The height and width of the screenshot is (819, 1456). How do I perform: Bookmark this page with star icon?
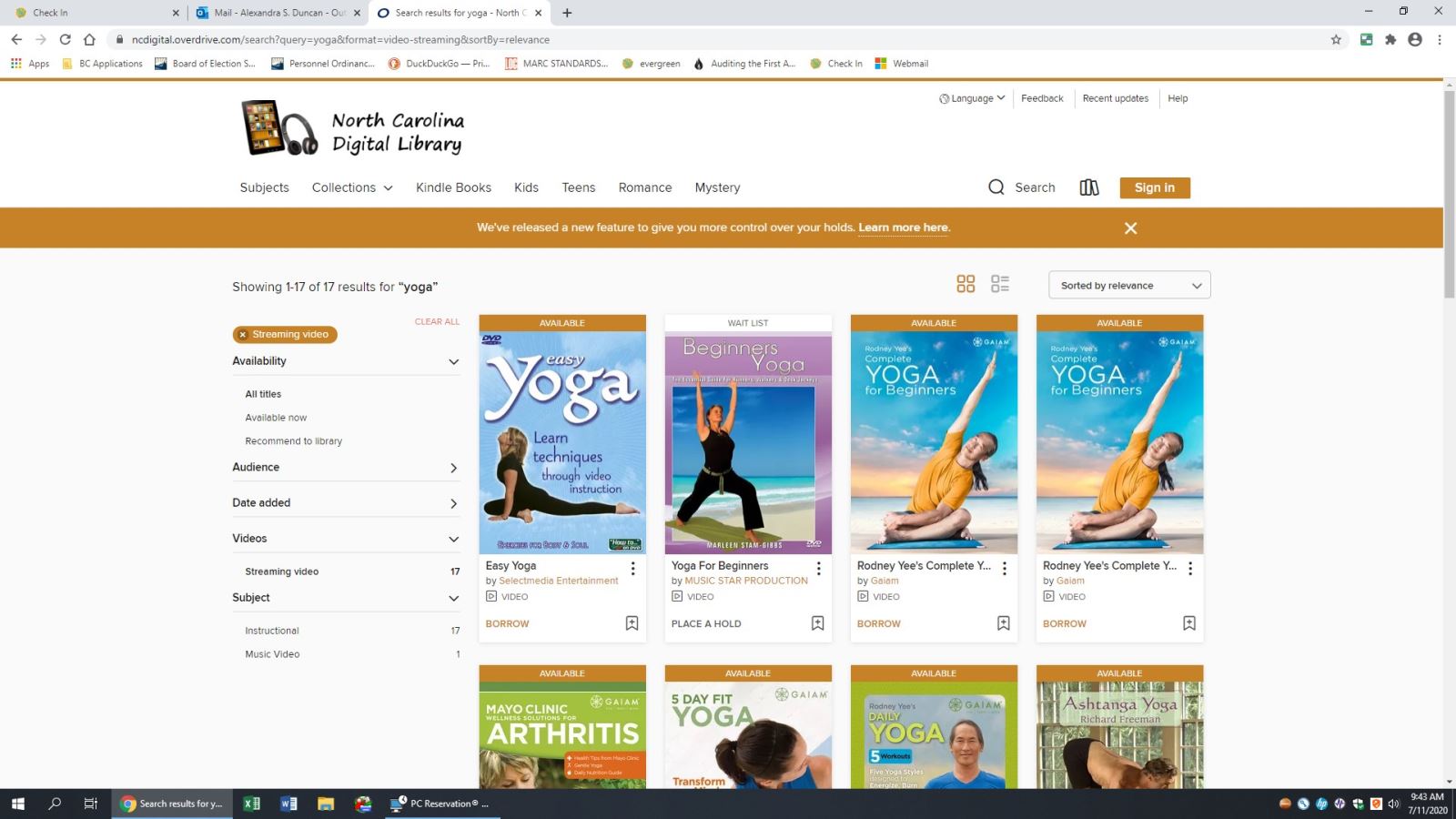point(1336,39)
